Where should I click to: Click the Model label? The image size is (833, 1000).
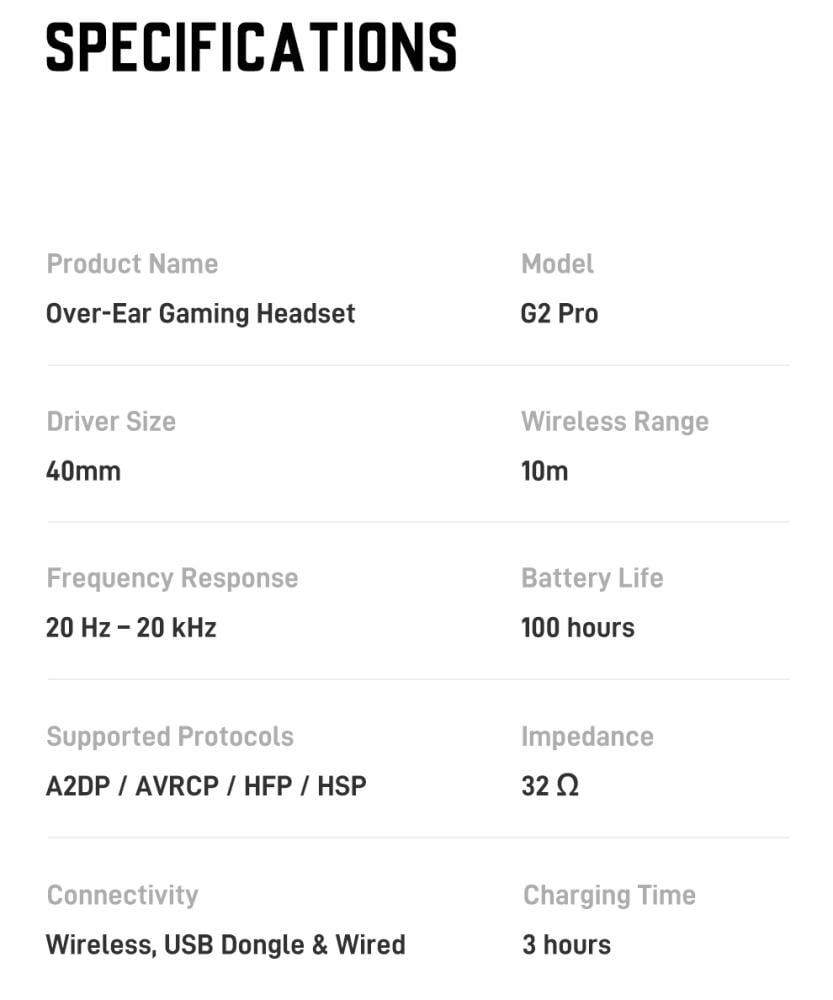pos(557,264)
